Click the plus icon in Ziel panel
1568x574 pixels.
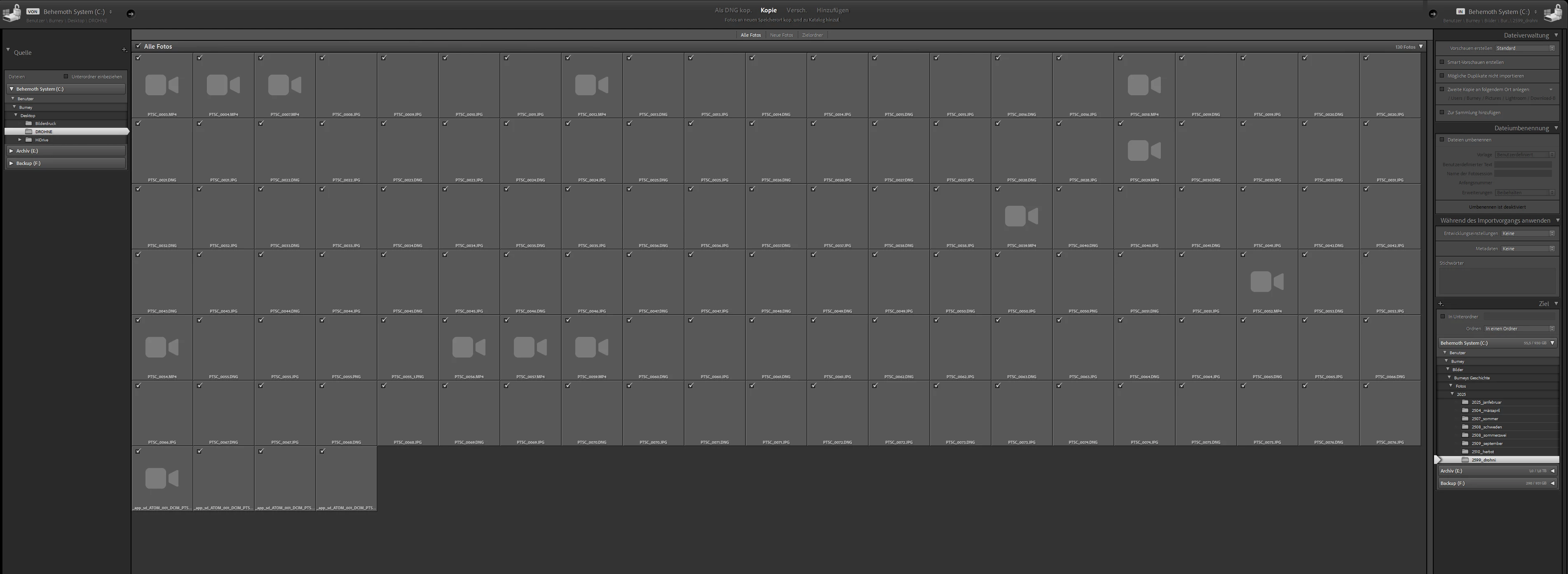1441,303
